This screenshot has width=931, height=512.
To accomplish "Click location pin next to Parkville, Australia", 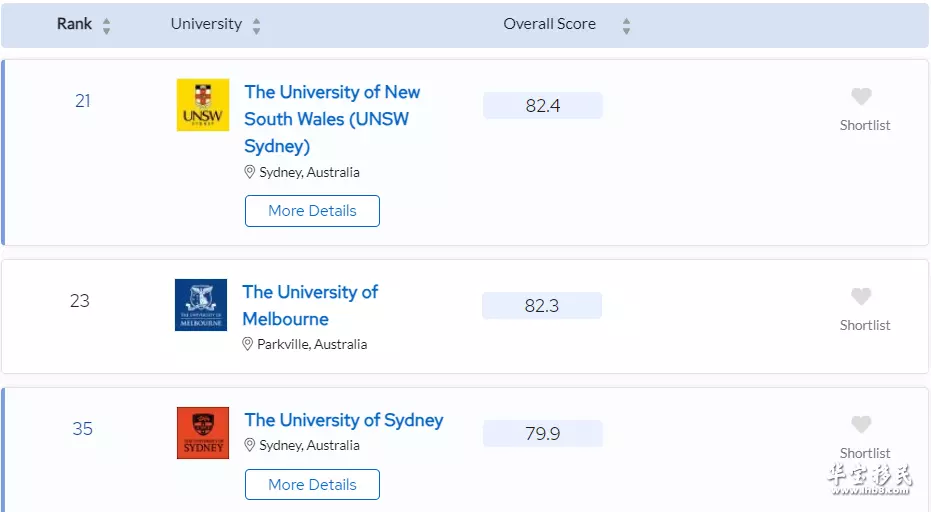I will click(248, 344).
